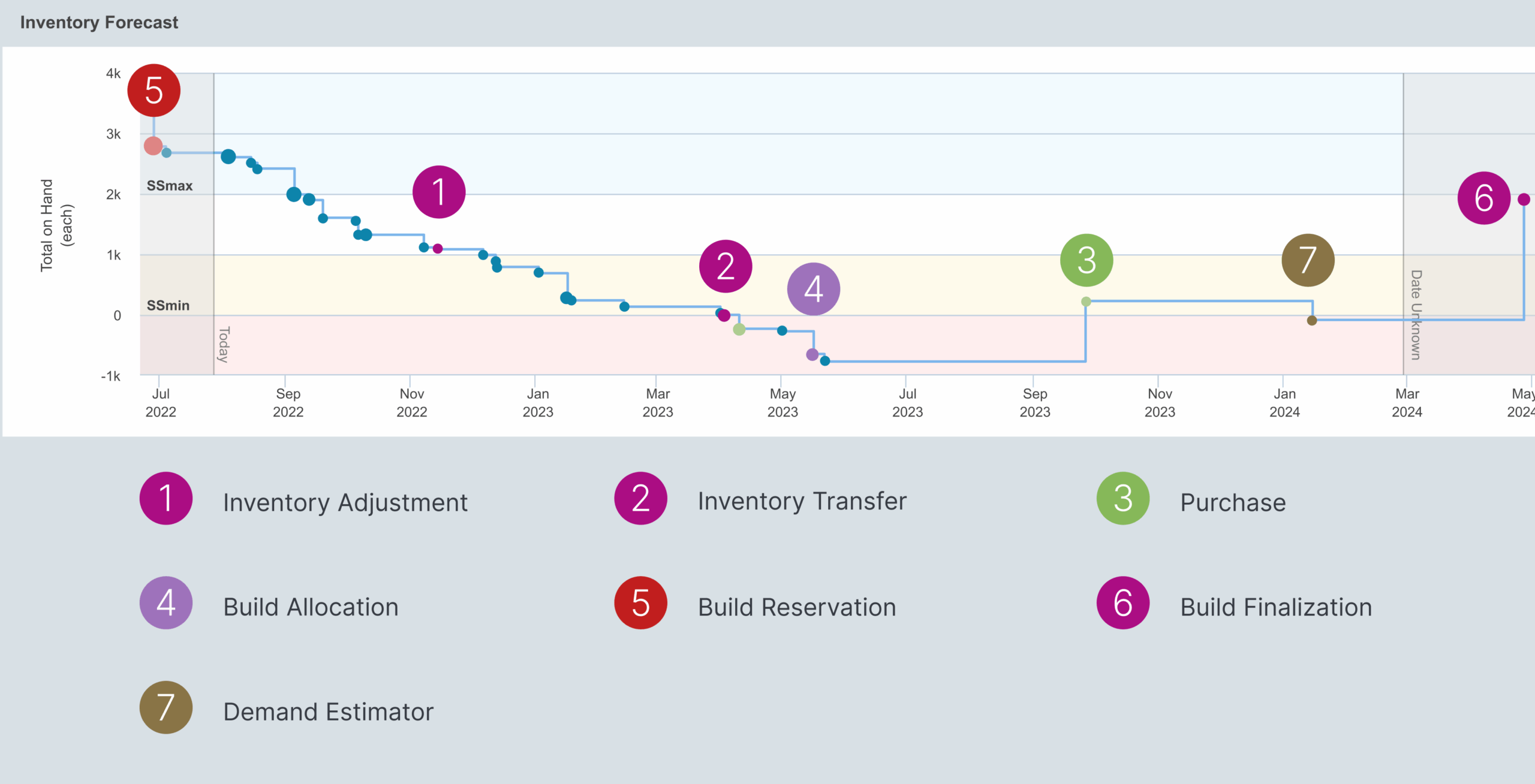Image resolution: width=1535 pixels, height=784 pixels.
Task: Click purple marker 4 on the chart
Action: coord(814,289)
